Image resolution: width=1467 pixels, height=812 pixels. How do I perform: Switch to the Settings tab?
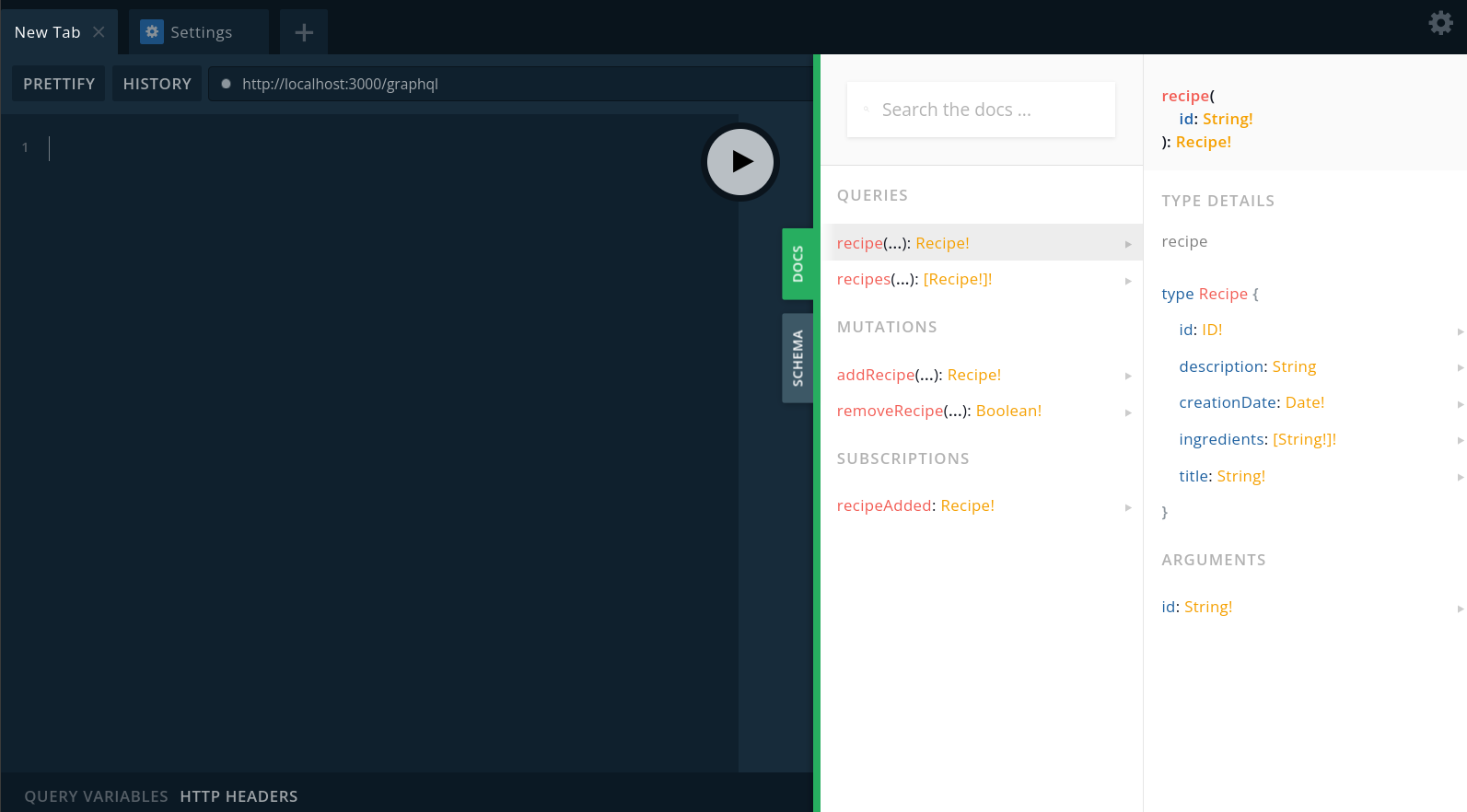(x=199, y=32)
